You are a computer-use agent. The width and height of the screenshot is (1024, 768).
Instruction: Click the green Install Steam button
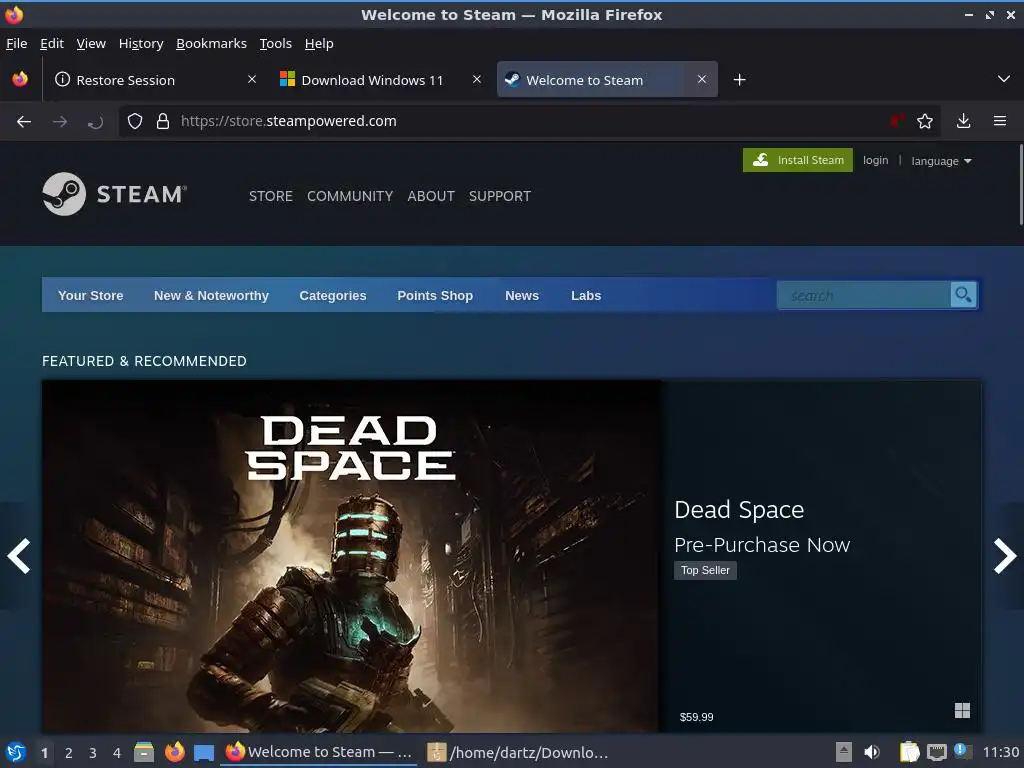[797, 160]
